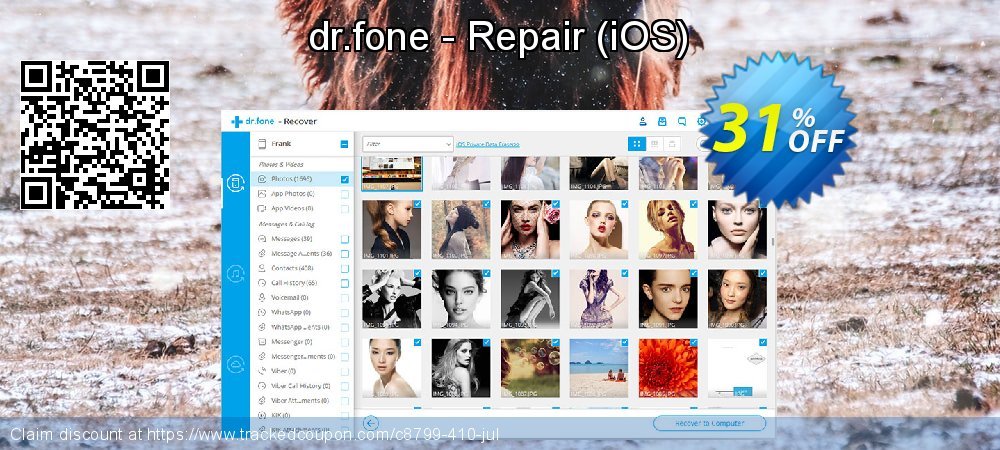Screen dimensions: 1000x450
Task: Uncheck the orange flower photo checkbox
Action: [694, 342]
